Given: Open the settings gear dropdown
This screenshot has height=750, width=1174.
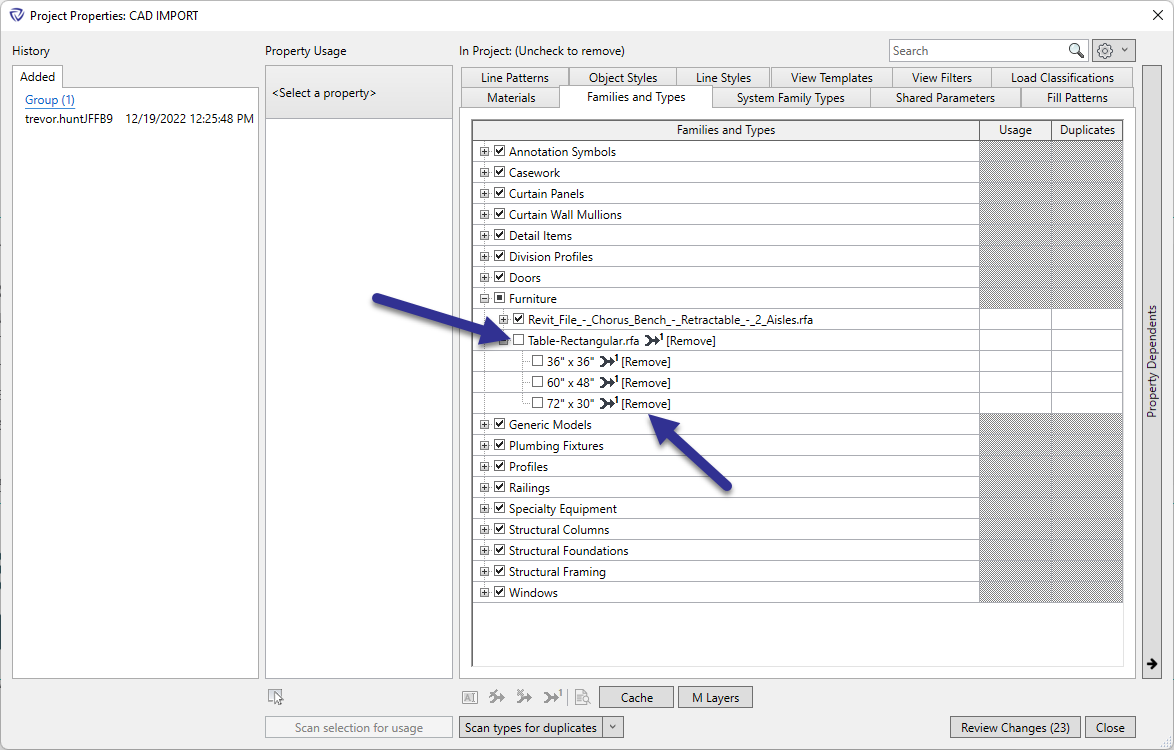Looking at the screenshot, I should pos(1113,50).
